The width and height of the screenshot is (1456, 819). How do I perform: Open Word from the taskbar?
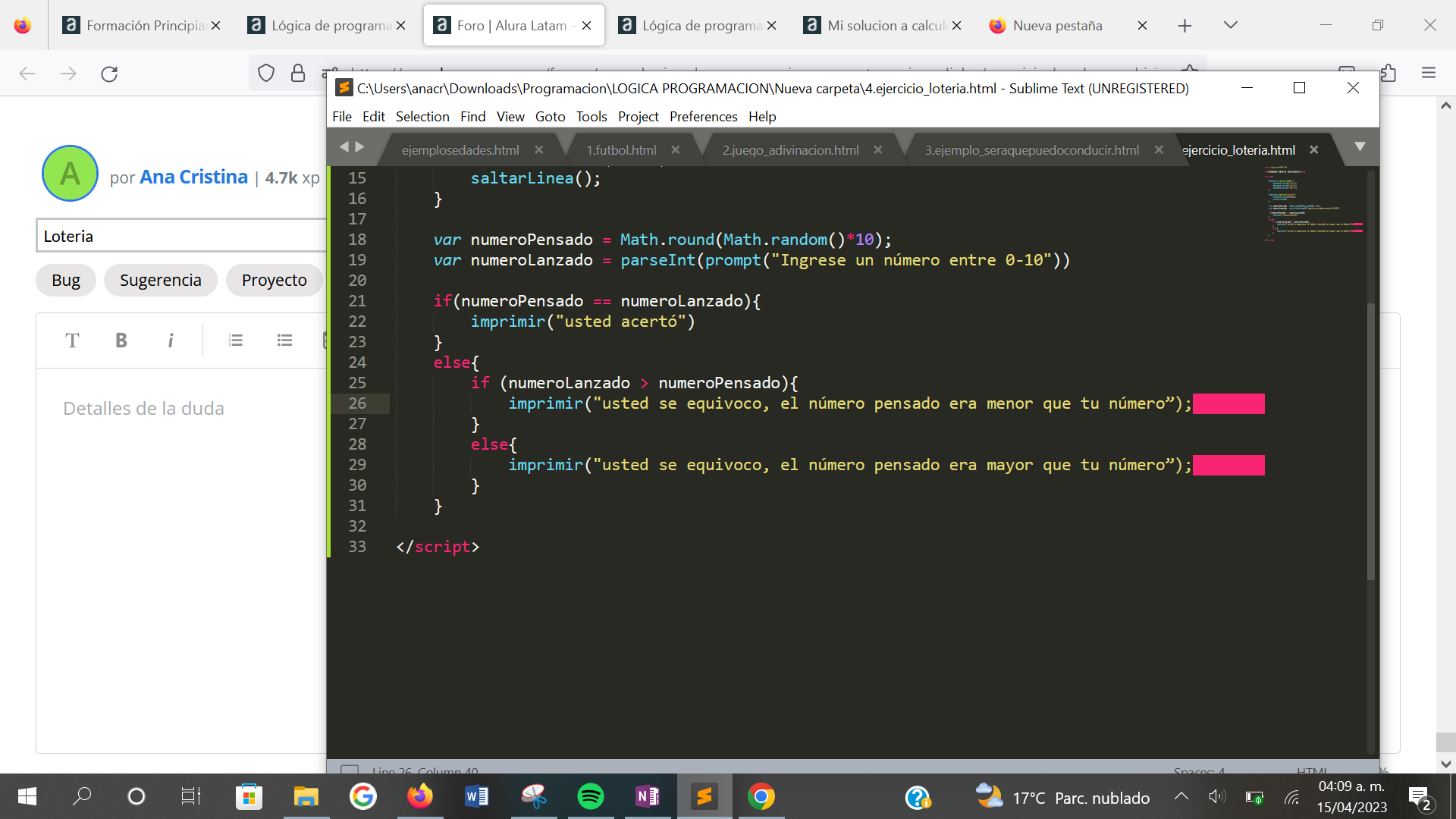click(477, 796)
